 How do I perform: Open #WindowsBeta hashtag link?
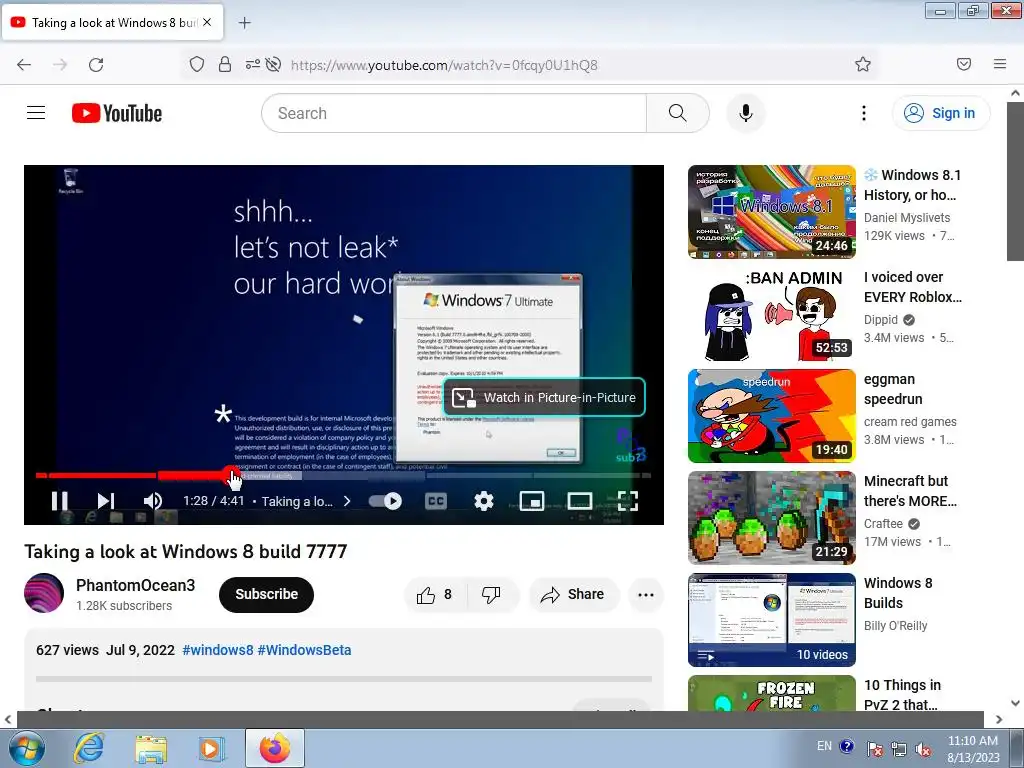point(304,650)
